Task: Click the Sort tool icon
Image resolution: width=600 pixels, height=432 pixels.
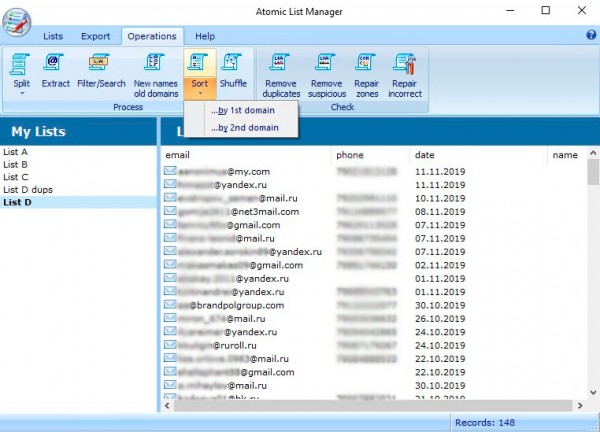Action: [199, 63]
